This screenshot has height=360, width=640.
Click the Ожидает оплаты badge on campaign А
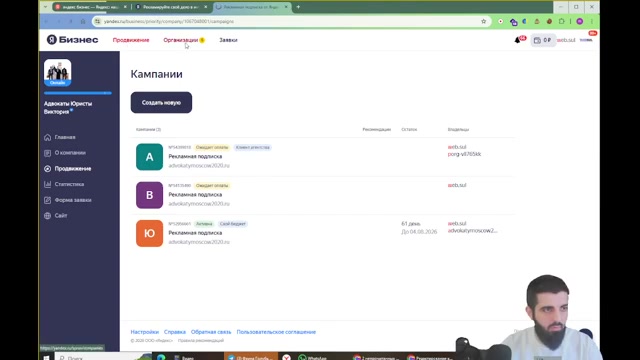[212, 147]
